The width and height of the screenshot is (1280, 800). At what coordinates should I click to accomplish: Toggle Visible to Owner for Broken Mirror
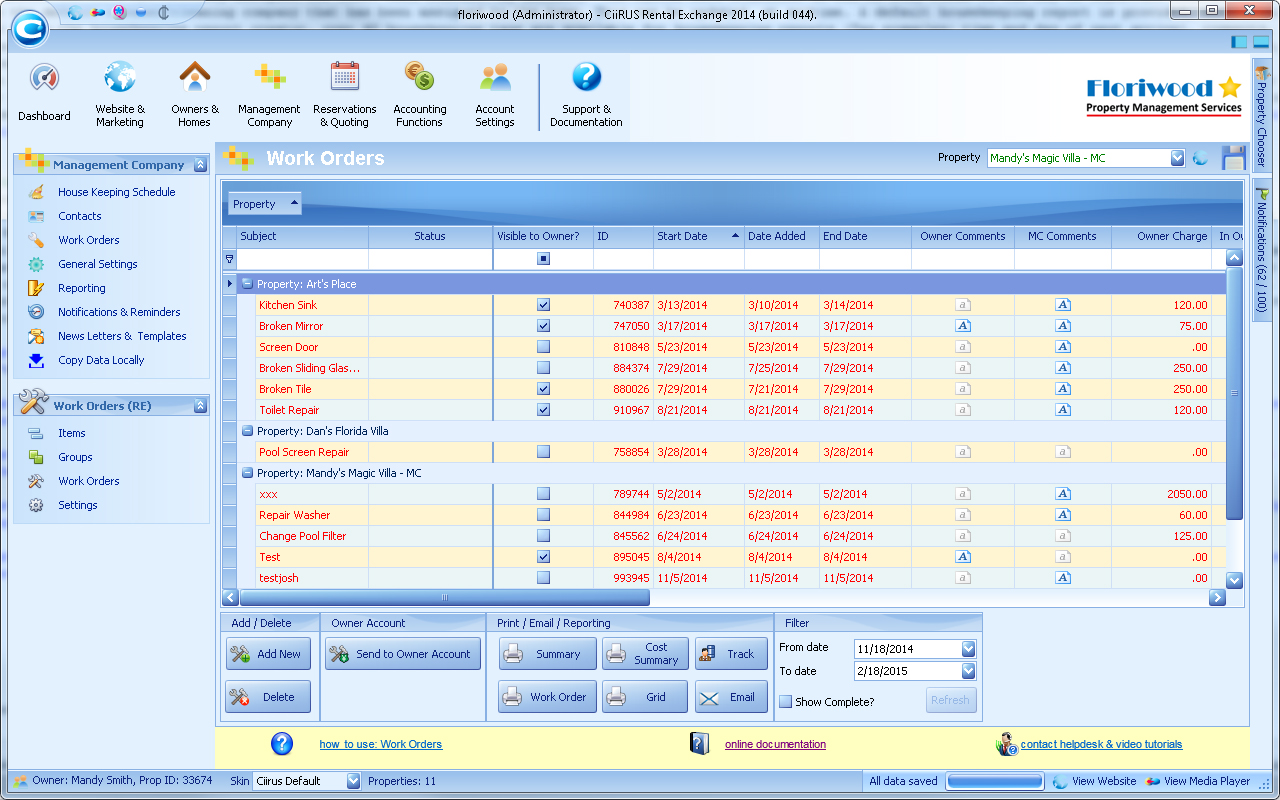point(543,326)
